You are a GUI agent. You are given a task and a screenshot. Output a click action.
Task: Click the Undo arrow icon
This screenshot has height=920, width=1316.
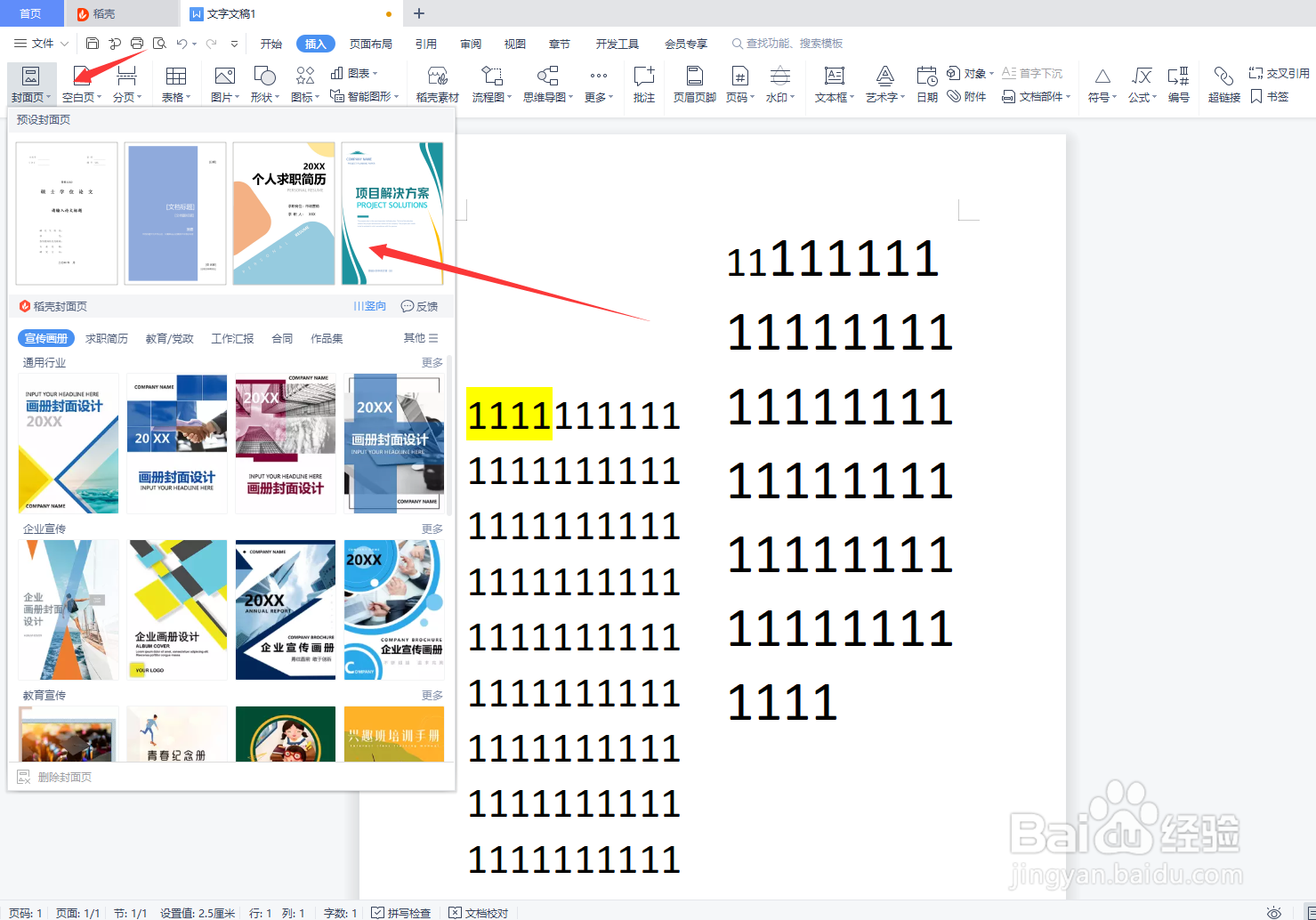click(x=182, y=43)
